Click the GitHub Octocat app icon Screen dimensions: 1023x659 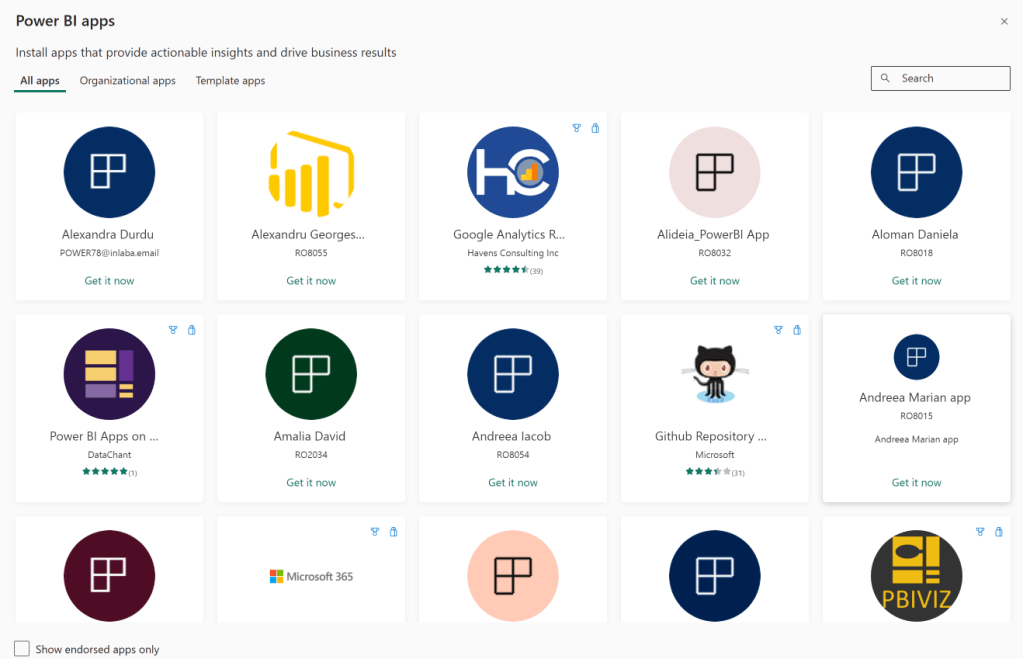coord(715,373)
